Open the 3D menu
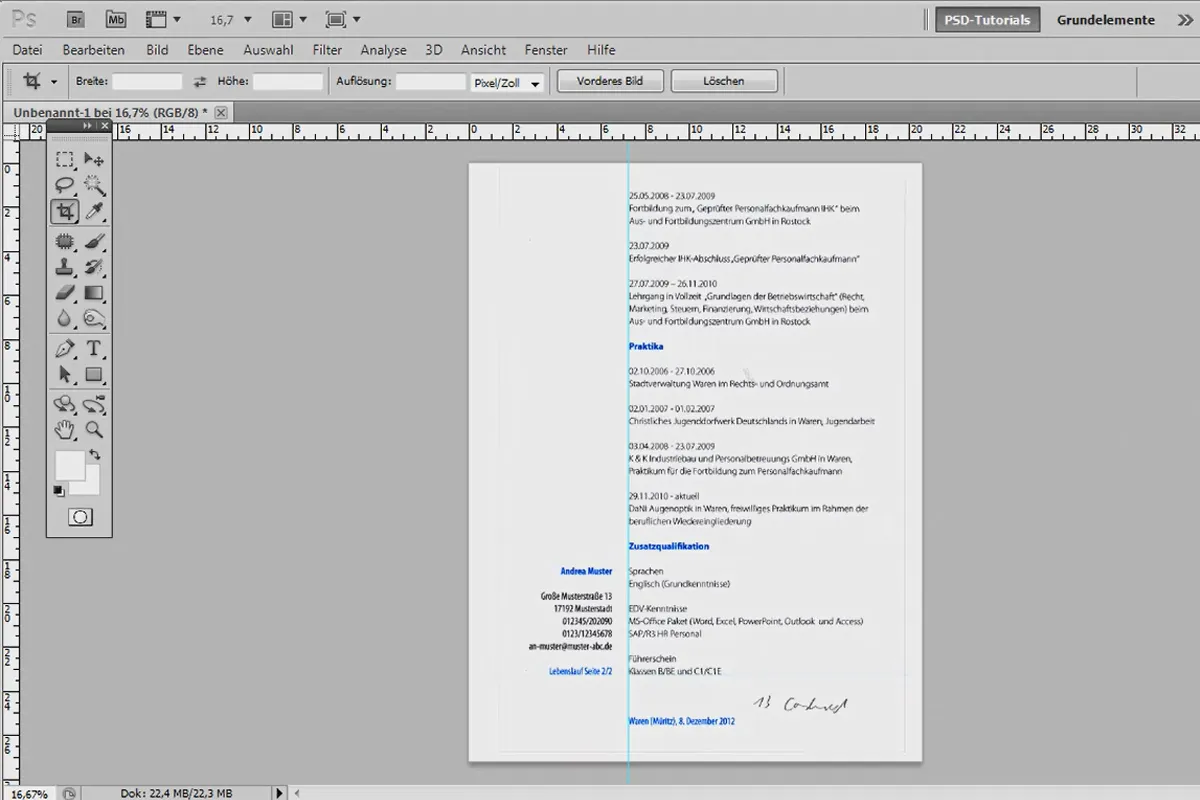1200x800 pixels. click(434, 50)
